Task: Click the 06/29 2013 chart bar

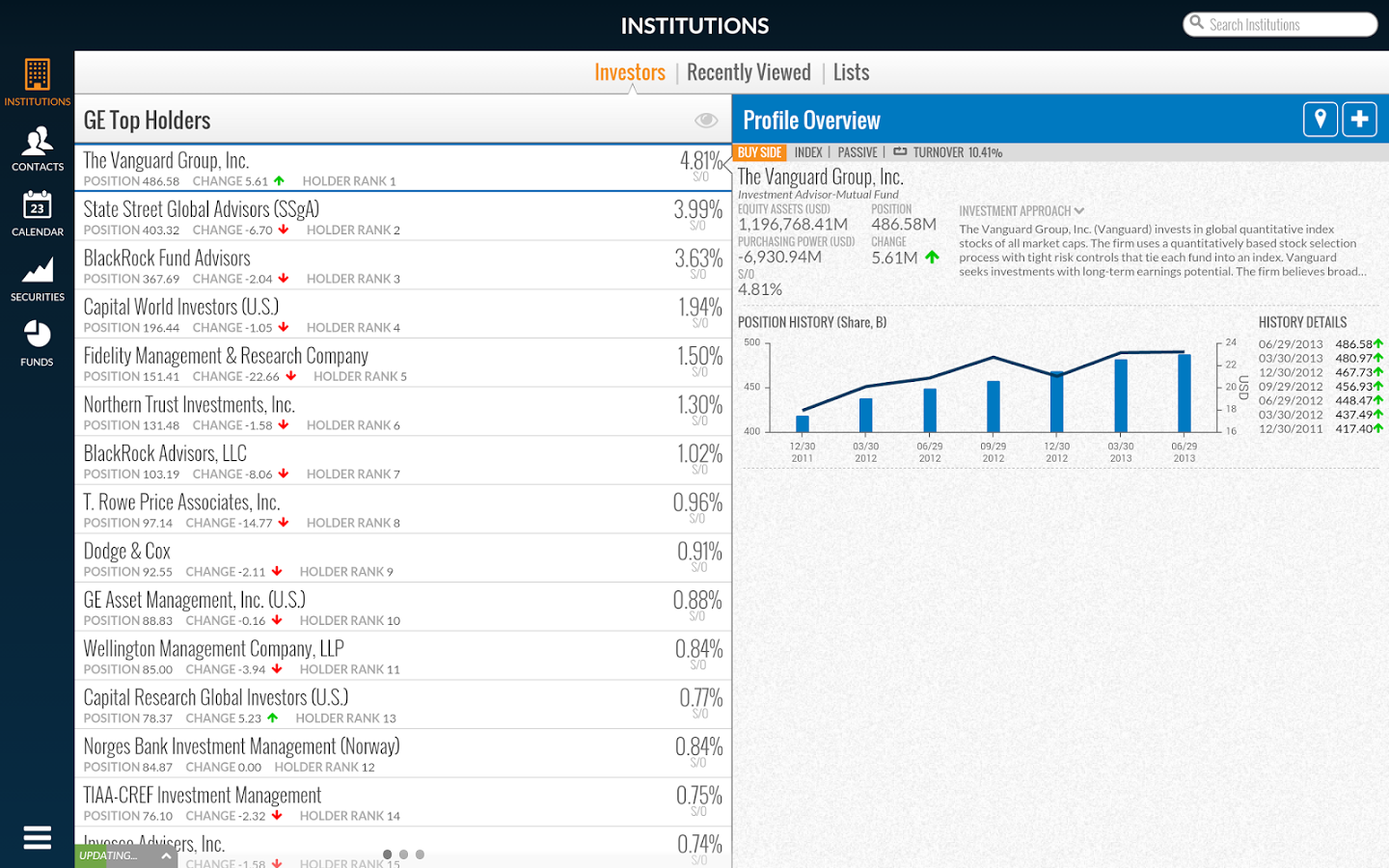Action: (1185, 393)
